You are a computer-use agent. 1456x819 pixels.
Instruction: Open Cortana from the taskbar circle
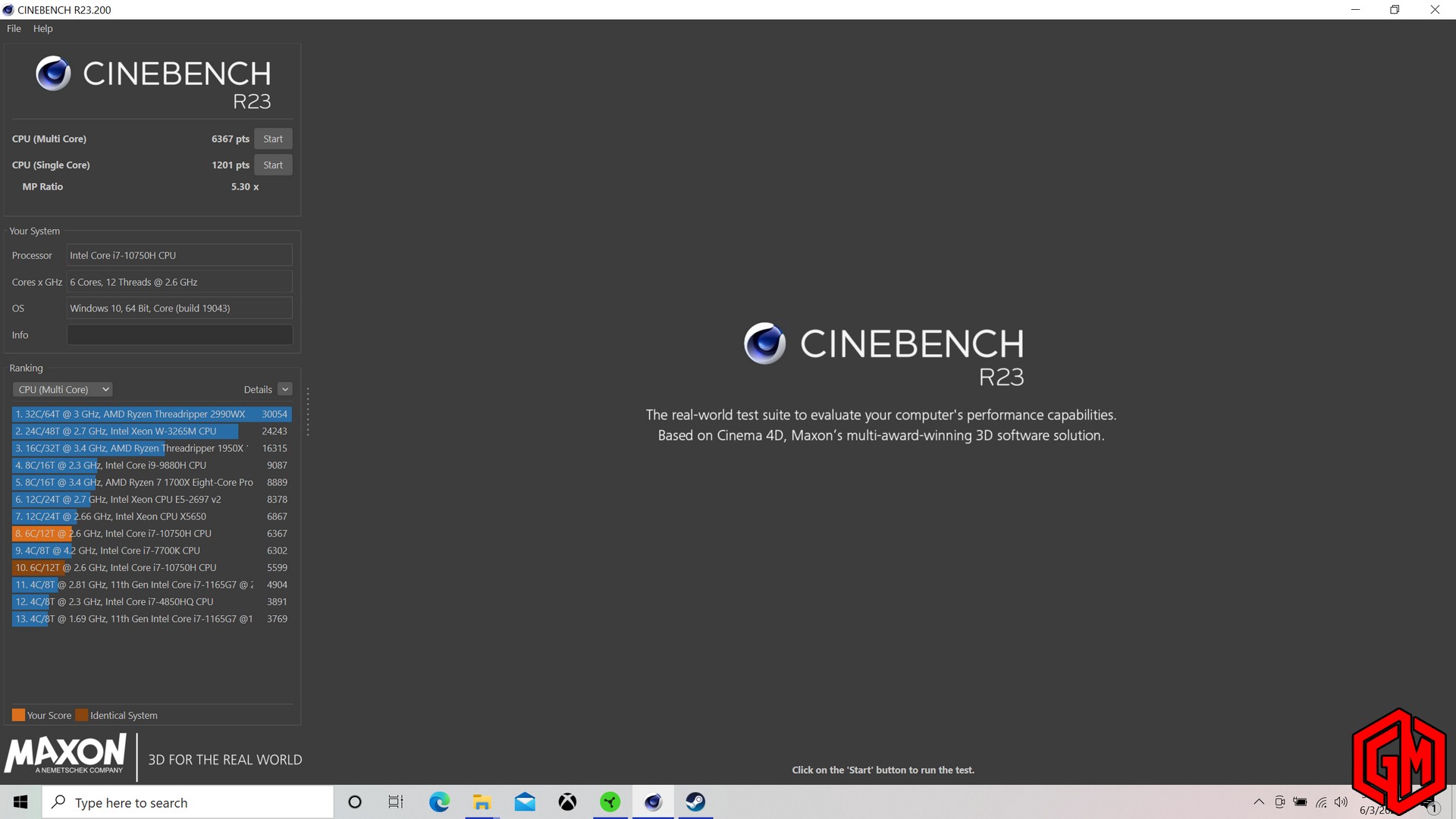pos(354,802)
